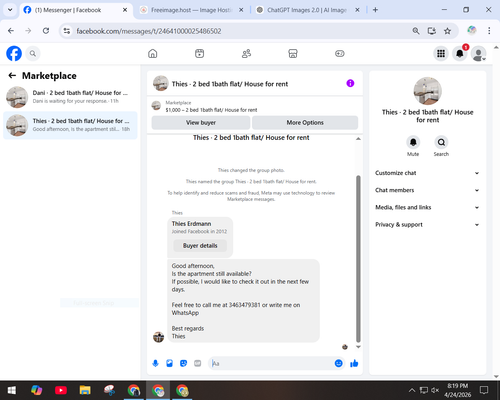Viewport: 500px width, 400px height.
Task: Open the Marketplace storefront icon
Action: point(293,53)
